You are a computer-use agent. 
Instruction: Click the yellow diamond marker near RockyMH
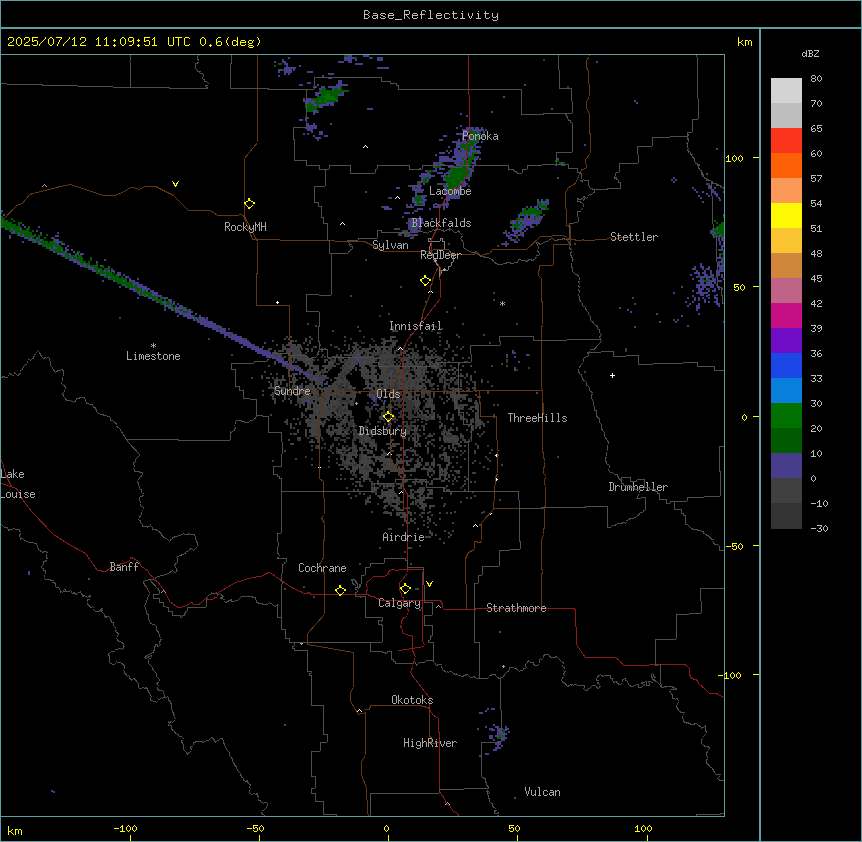pyautogui.click(x=250, y=204)
